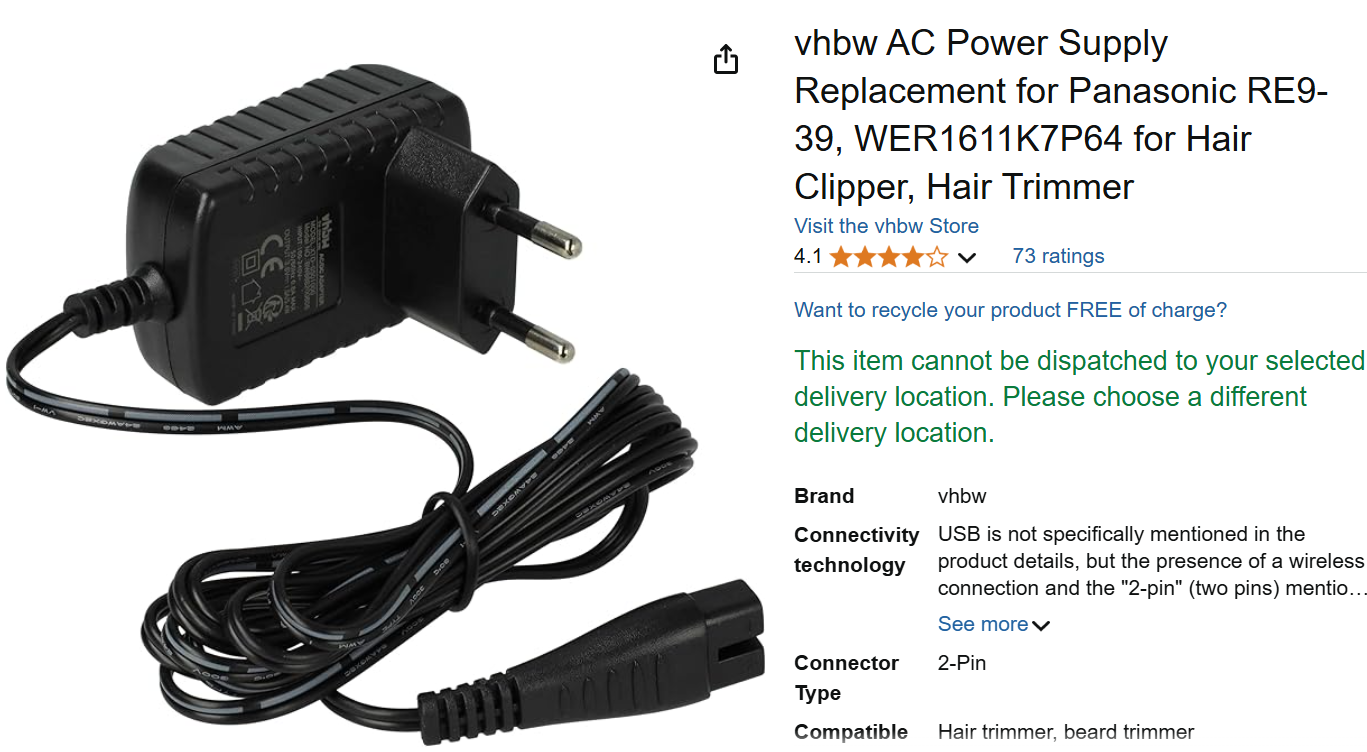Click the vhbw AC Power Supply product title

point(1061,115)
